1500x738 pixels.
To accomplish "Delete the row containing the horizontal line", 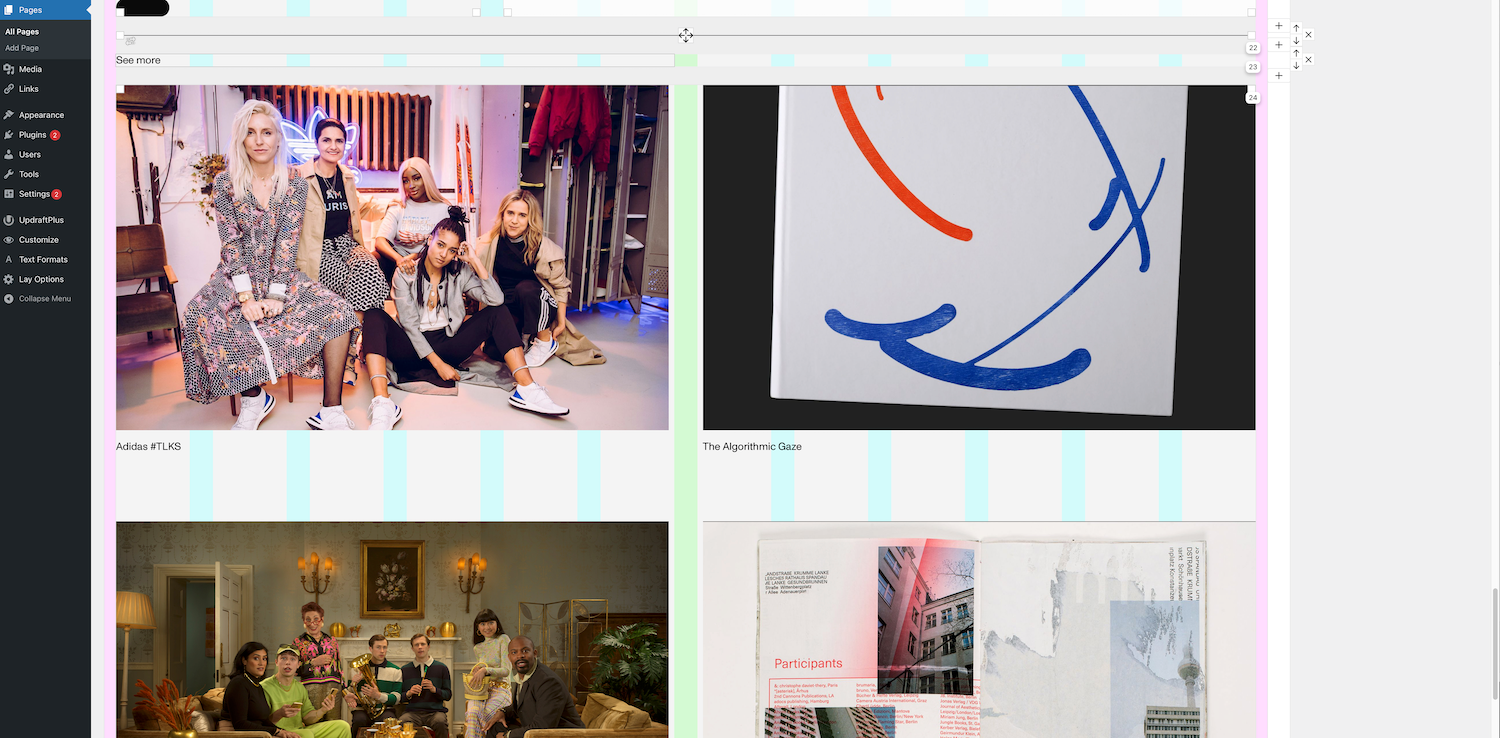I will 1308,35.
